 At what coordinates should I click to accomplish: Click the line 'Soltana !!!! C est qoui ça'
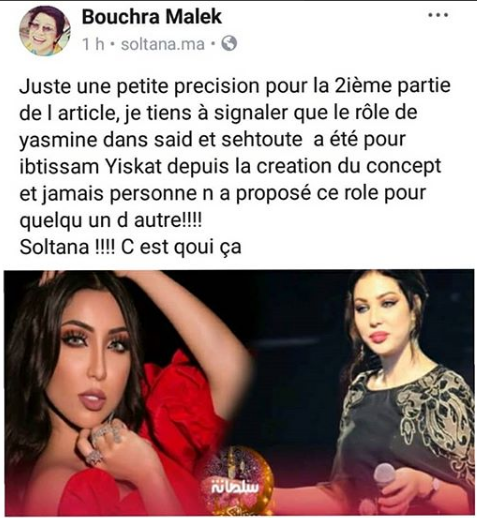click(130, 247)
